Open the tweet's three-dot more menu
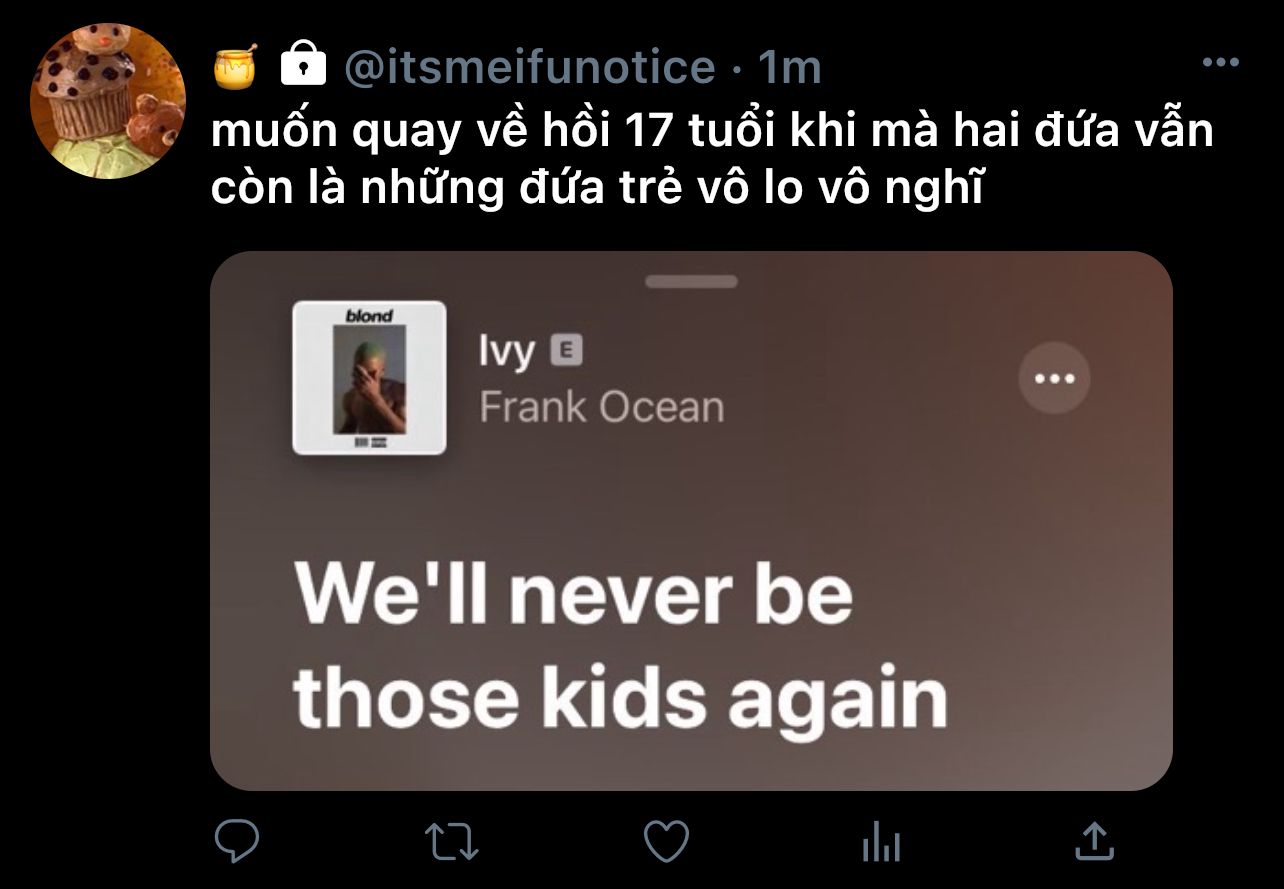The width and height of the screenshot is (1284, 889). [x=1220, y=63]
